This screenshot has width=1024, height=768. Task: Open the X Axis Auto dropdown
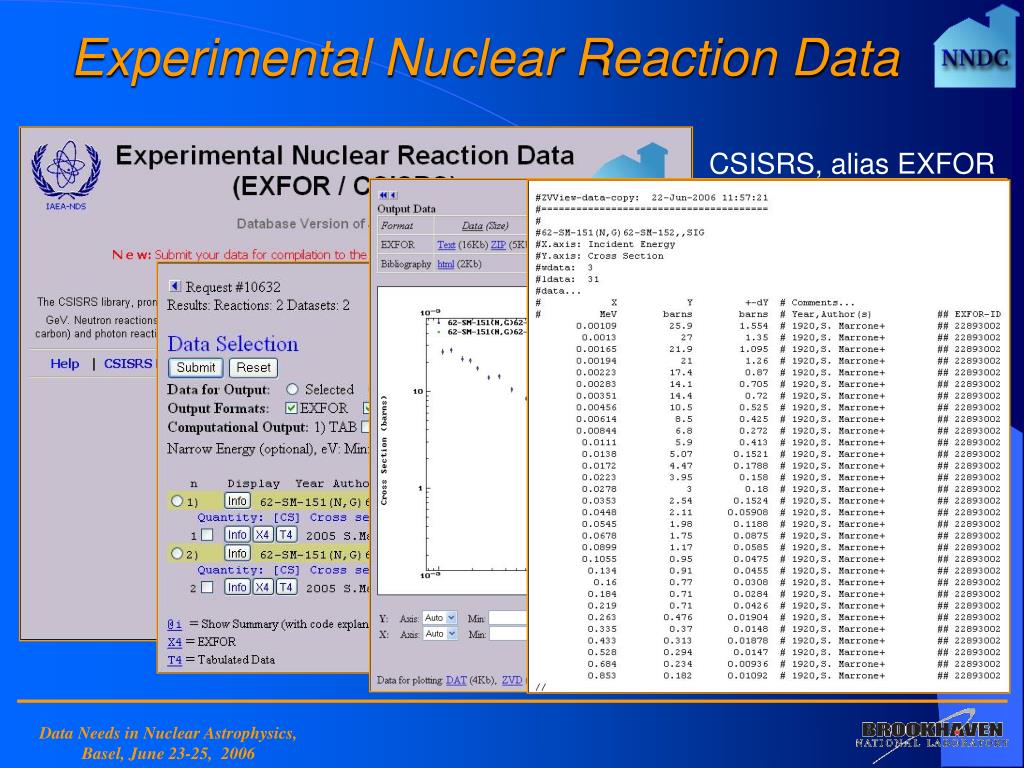(440, 633)
